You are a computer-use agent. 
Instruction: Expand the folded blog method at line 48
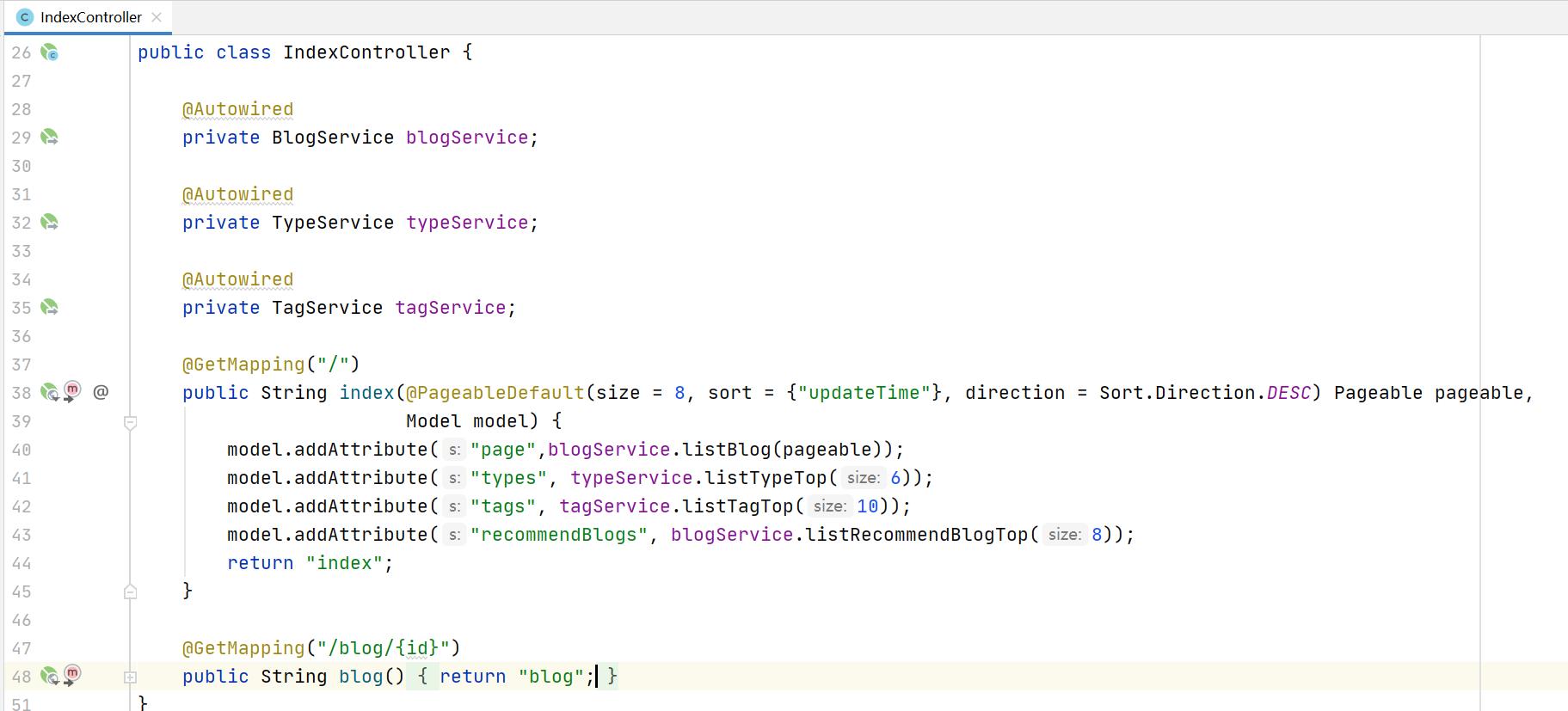pyautogui.click(x=131, y=677)
